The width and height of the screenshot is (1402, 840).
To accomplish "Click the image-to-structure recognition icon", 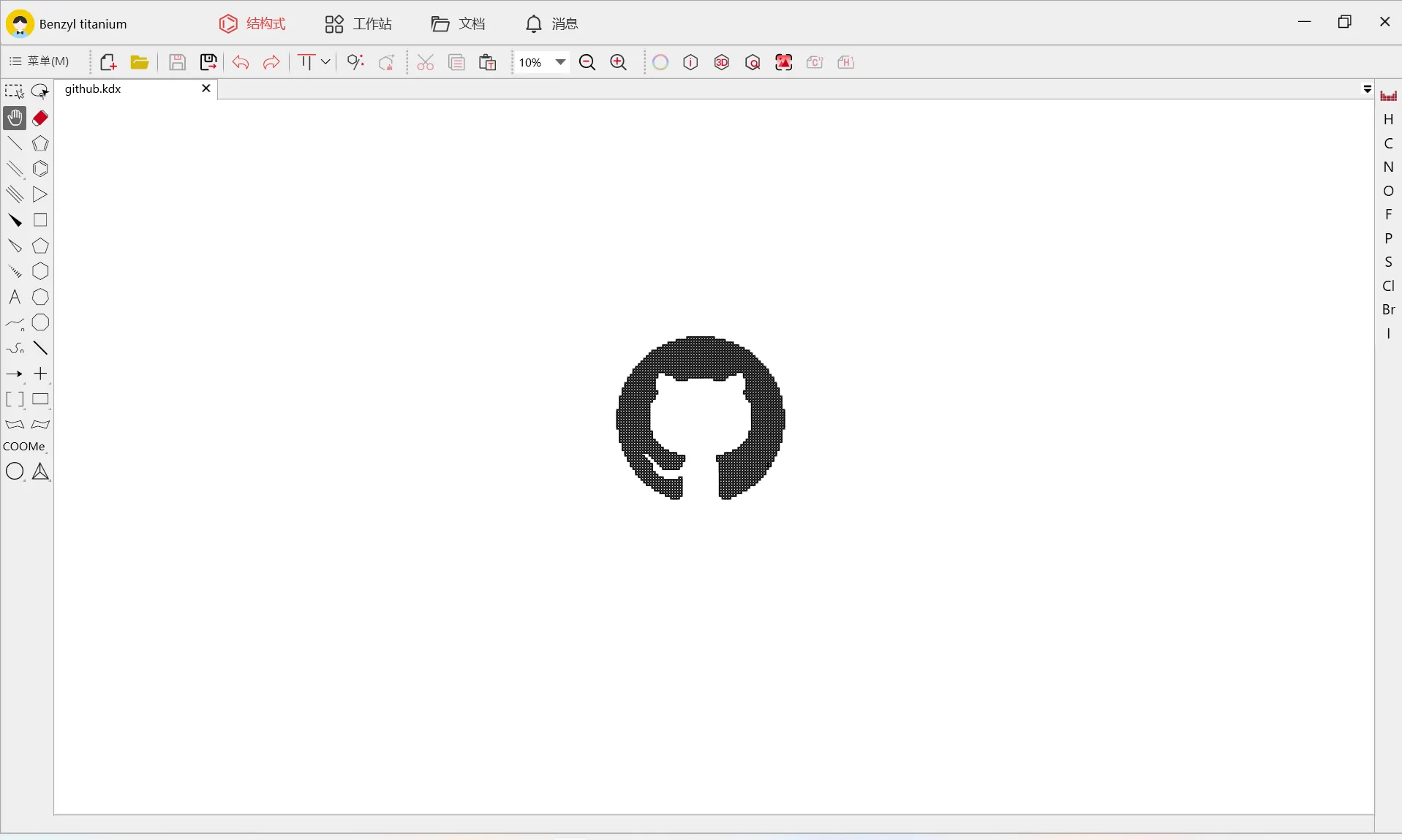I will 783,62.
